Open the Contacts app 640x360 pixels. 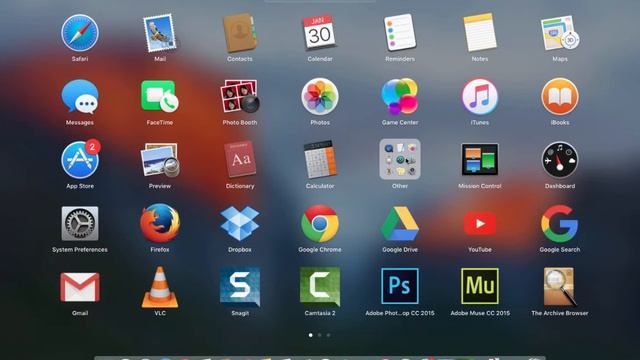point(240,33)
